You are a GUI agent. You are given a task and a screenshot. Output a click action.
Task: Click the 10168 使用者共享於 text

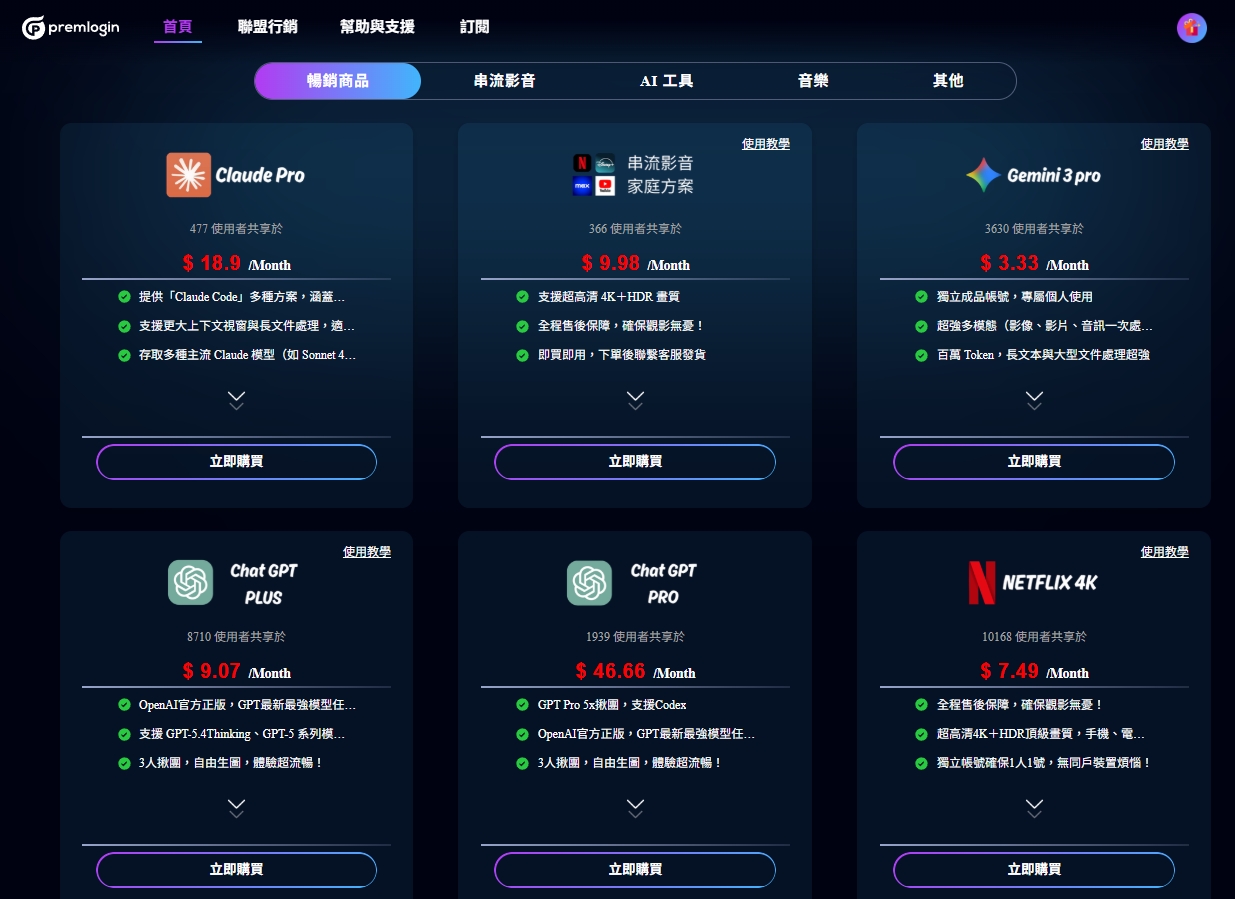point(1034,637)
